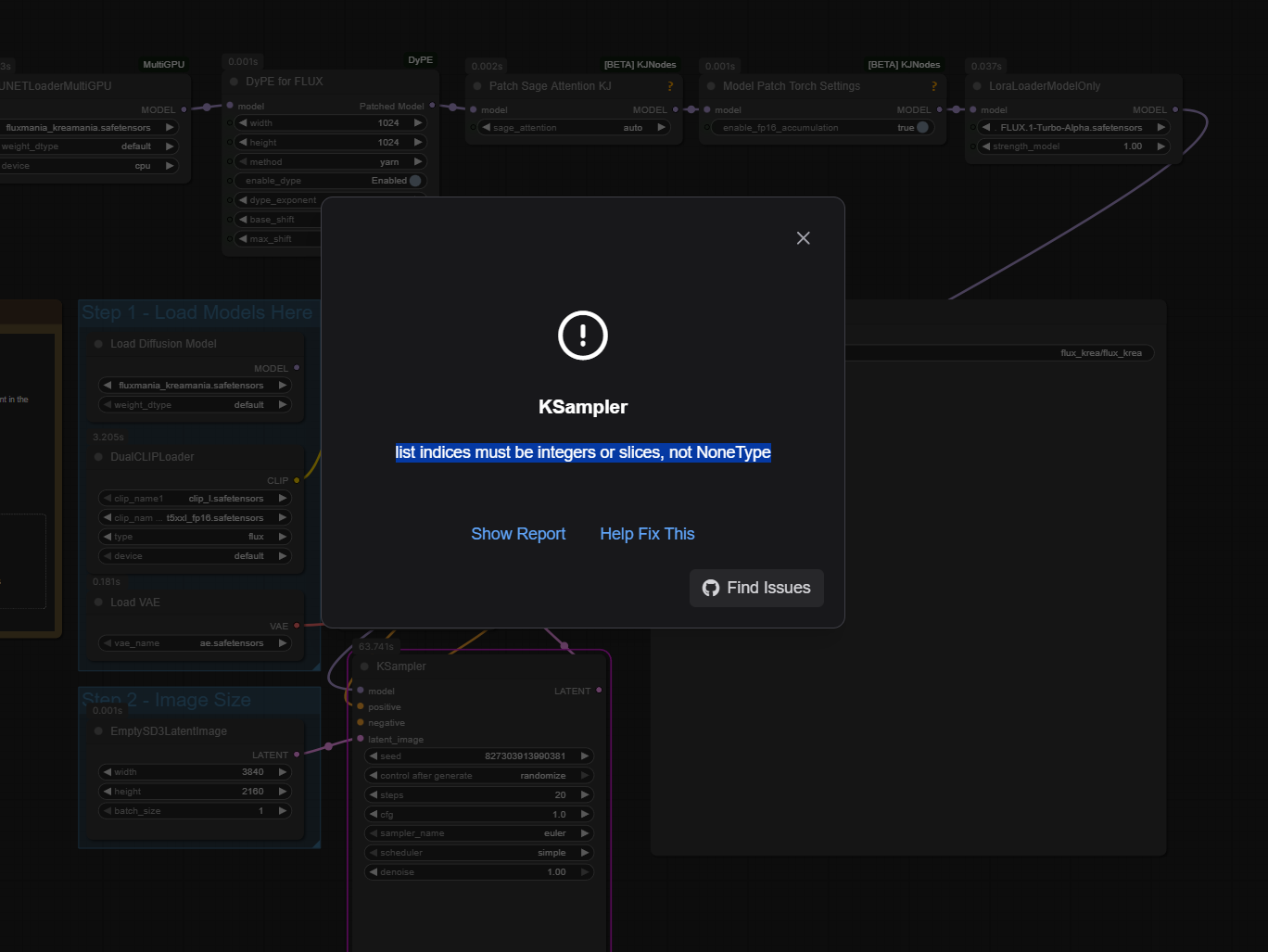Click the positive input port on KSampler

click(x=361, y=706)
